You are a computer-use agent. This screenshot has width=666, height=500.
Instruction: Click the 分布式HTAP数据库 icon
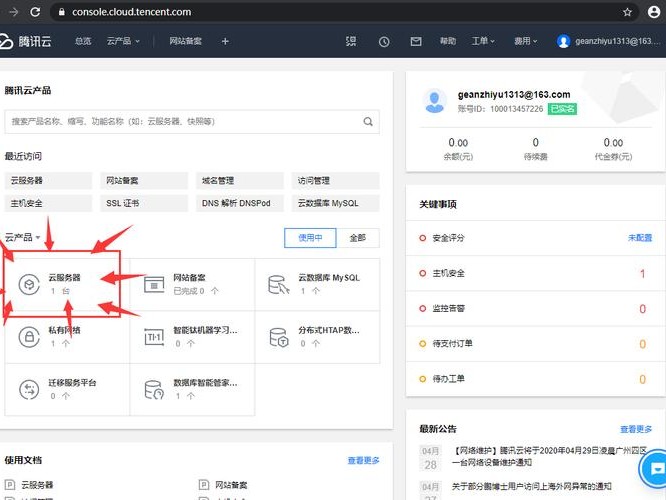point(279,337)
